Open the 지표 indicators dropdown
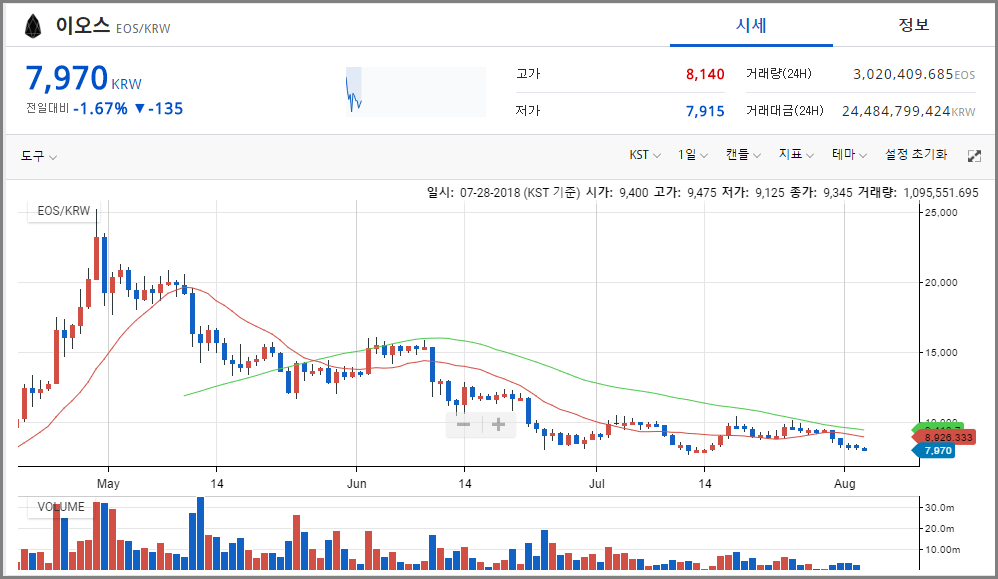 [796, 155]
